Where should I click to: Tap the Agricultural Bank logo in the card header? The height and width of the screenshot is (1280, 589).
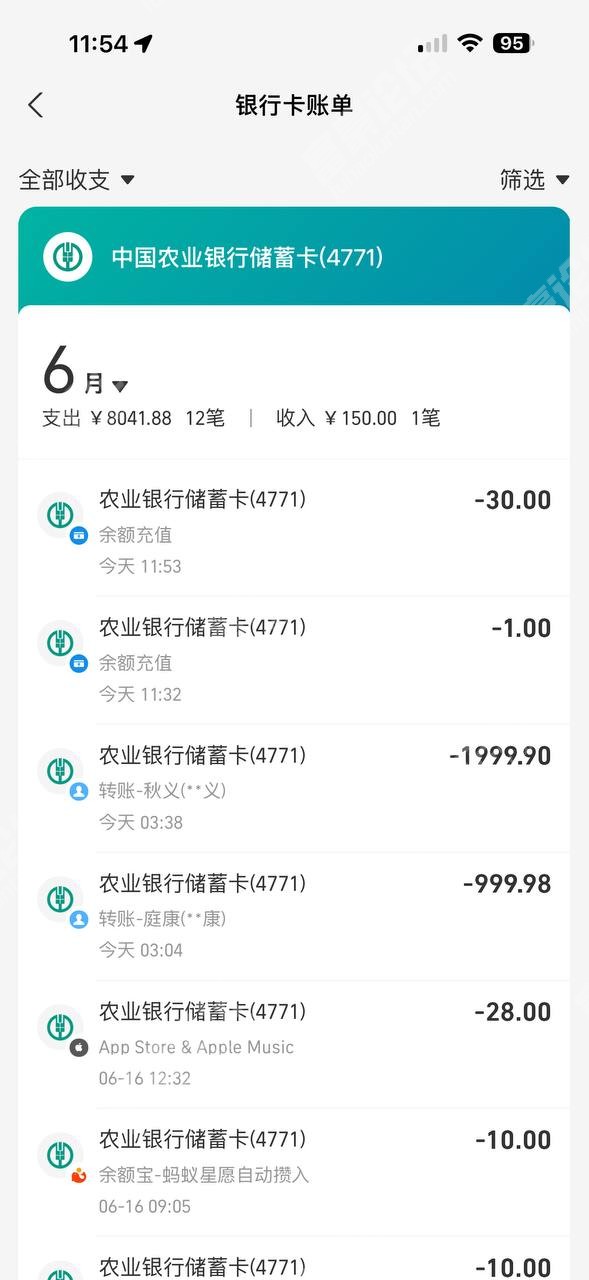(67, 257)
